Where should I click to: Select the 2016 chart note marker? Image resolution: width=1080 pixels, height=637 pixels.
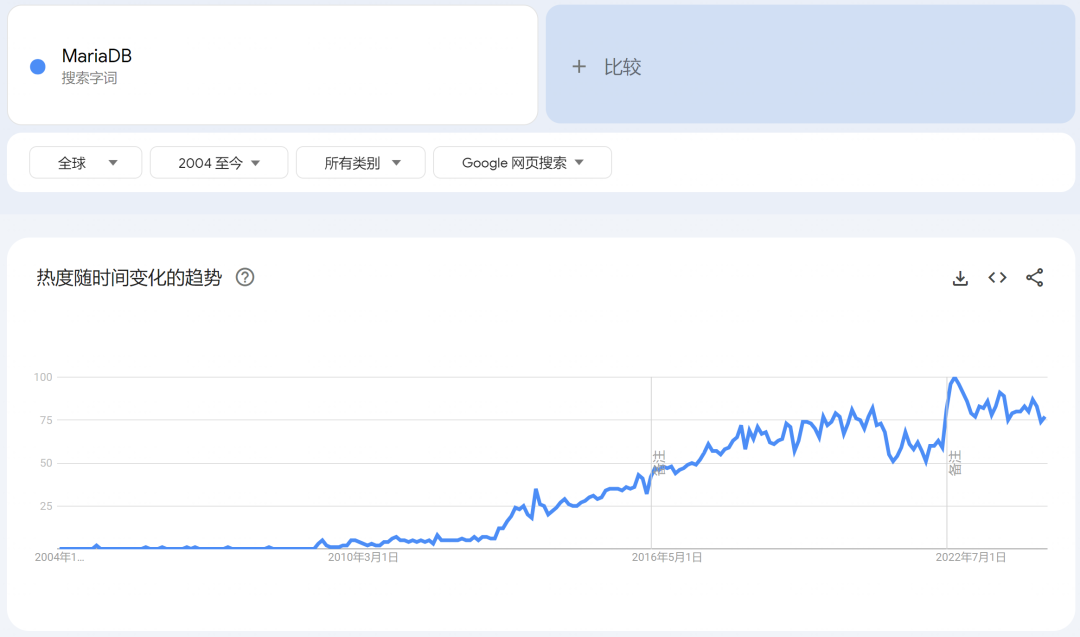pos(659,463)
